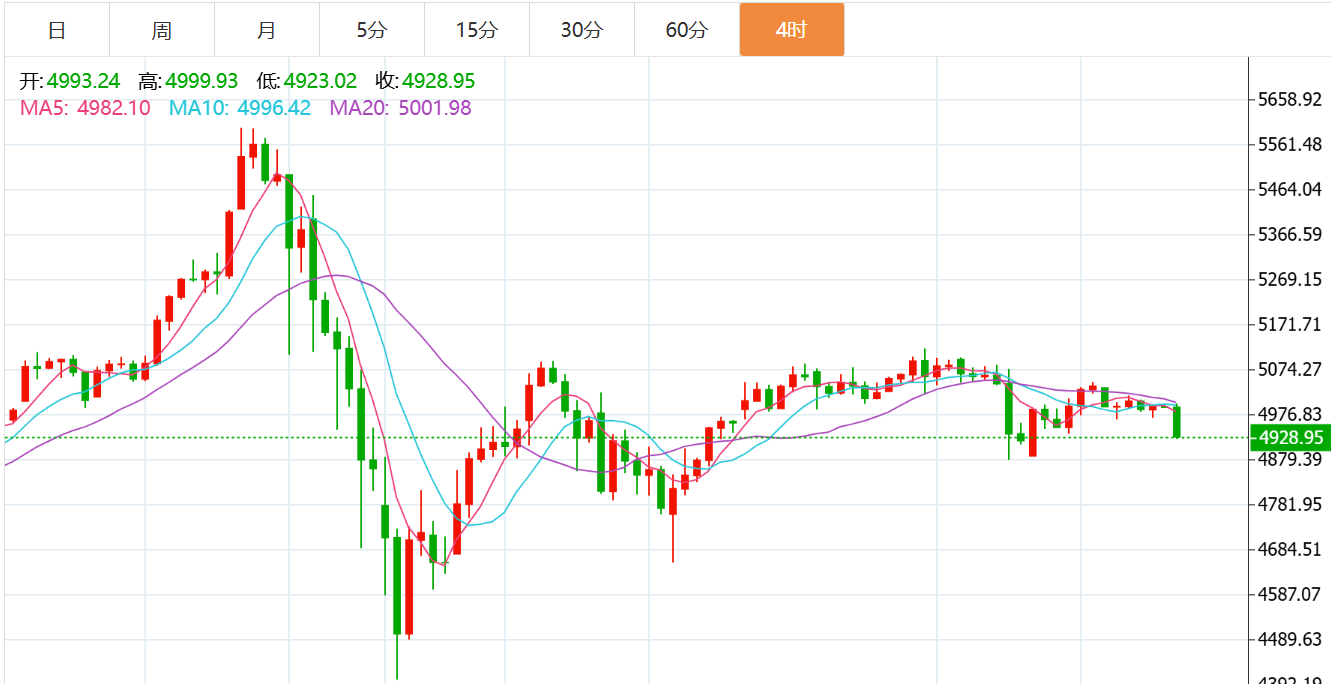Screen dimensions: 1331x684
Task: Click the 高:4999.93 high price value
Action: 188,82
